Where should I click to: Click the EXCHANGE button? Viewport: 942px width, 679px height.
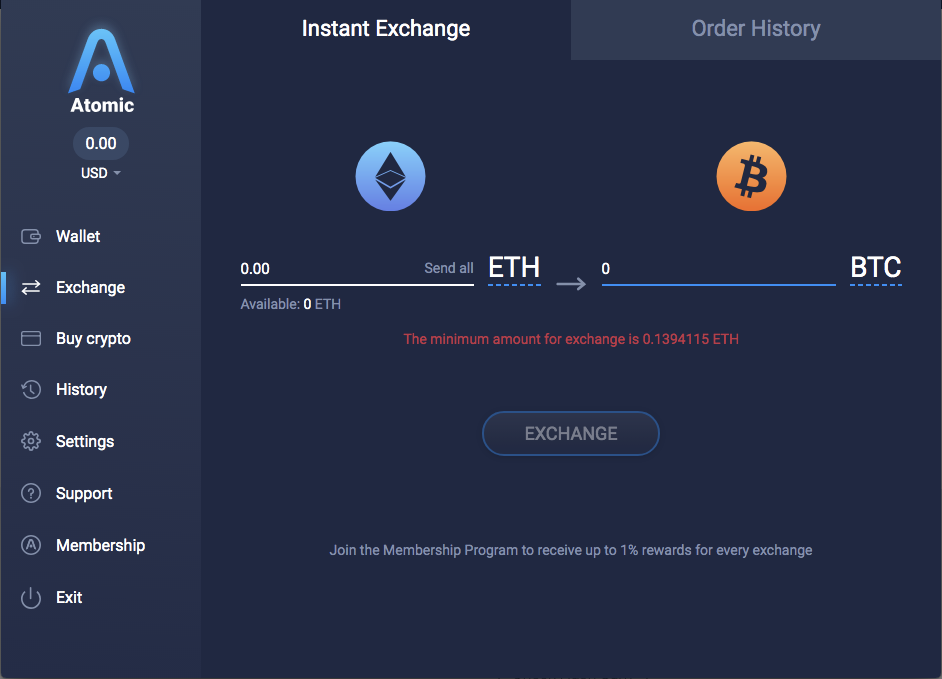click(x=570, y=433)
